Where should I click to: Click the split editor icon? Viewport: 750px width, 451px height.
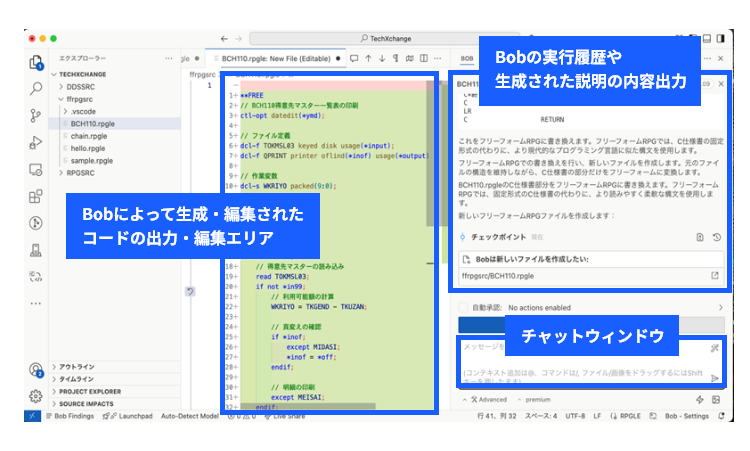click(424, 58)
